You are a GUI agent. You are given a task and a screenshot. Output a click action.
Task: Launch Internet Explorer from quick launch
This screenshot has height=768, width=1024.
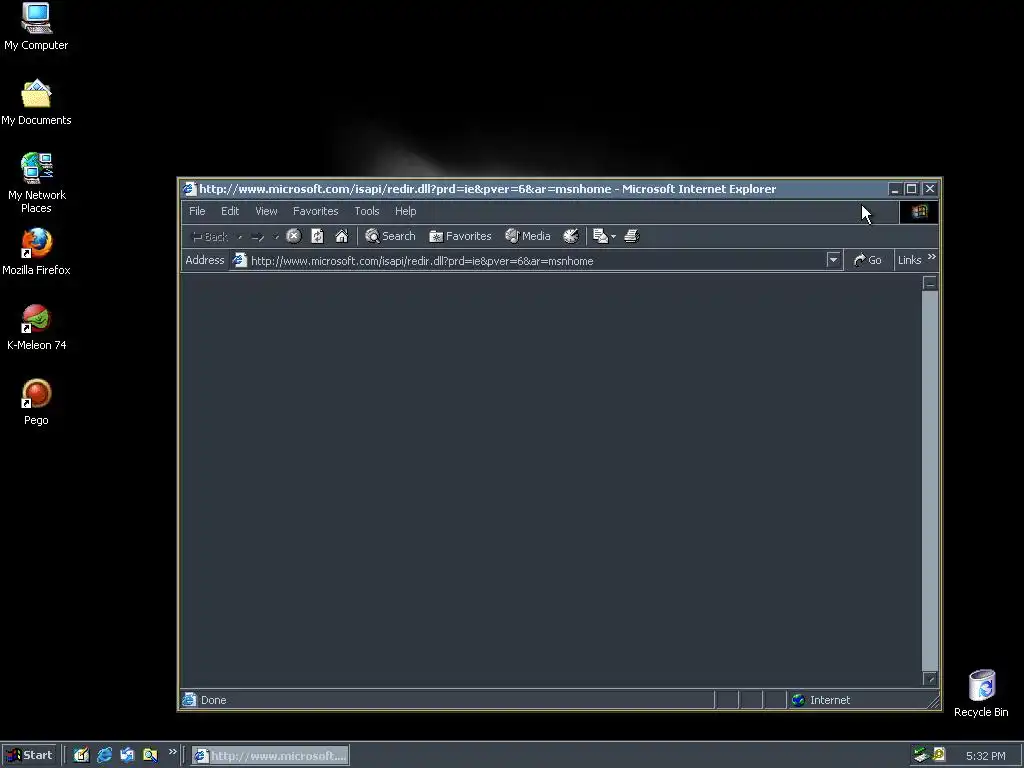click(104, 756)
